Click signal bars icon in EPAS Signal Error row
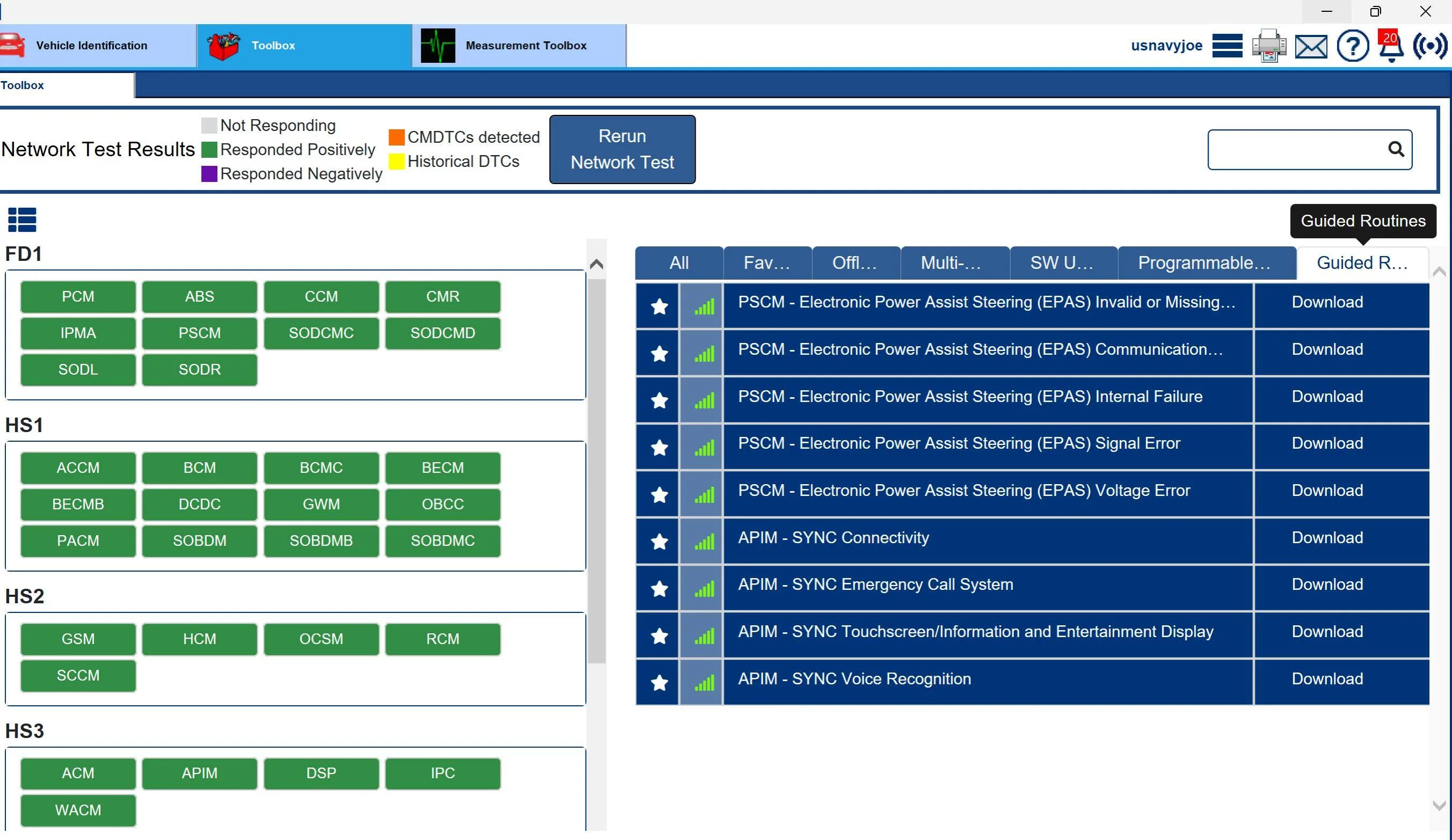Viewport: 1452px width, 840px height. coord(704,448)
